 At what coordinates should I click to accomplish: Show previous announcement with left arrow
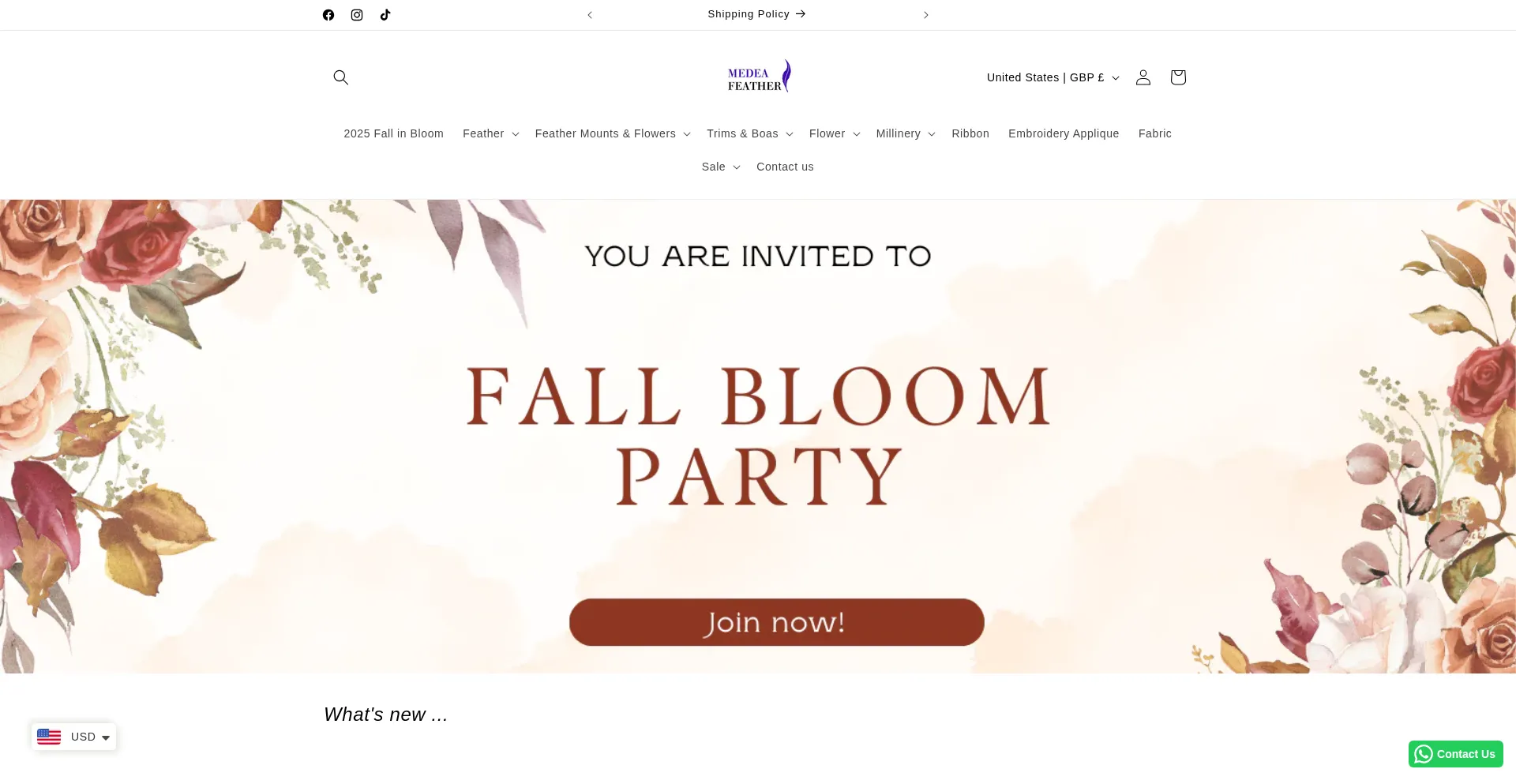[590, 15]
